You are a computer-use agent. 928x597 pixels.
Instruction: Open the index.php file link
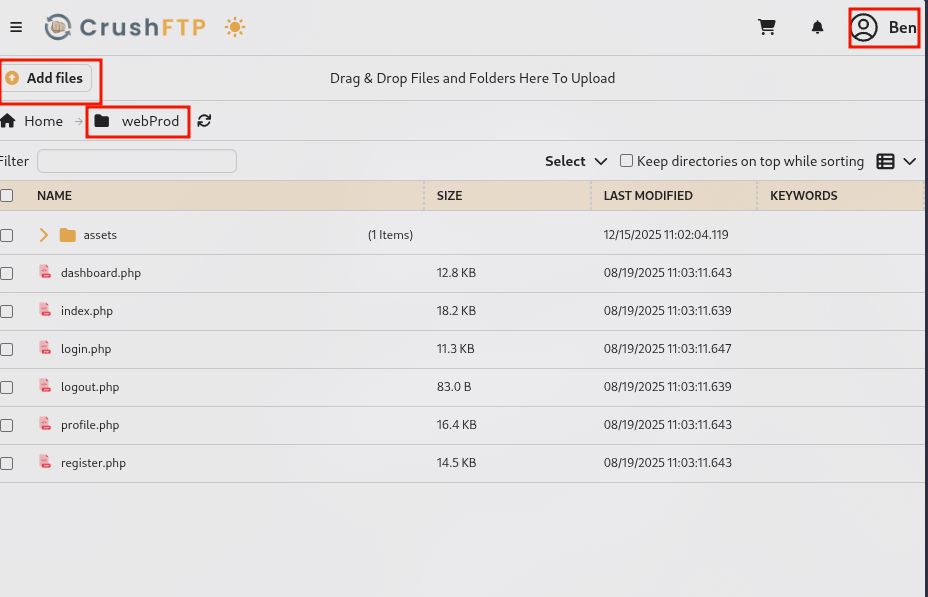point(87,311)
